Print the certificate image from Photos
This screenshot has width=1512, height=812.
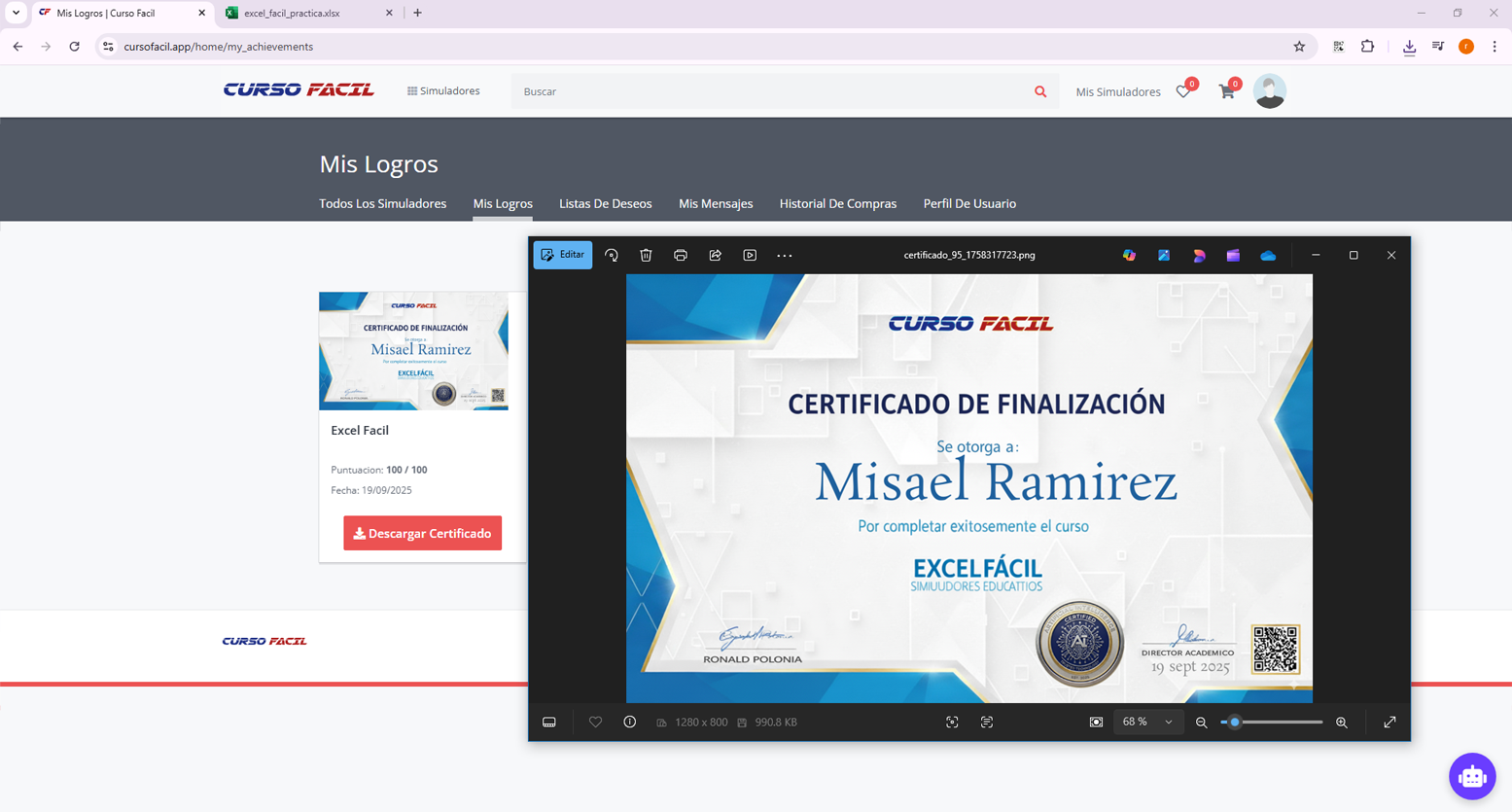point(681,255)
